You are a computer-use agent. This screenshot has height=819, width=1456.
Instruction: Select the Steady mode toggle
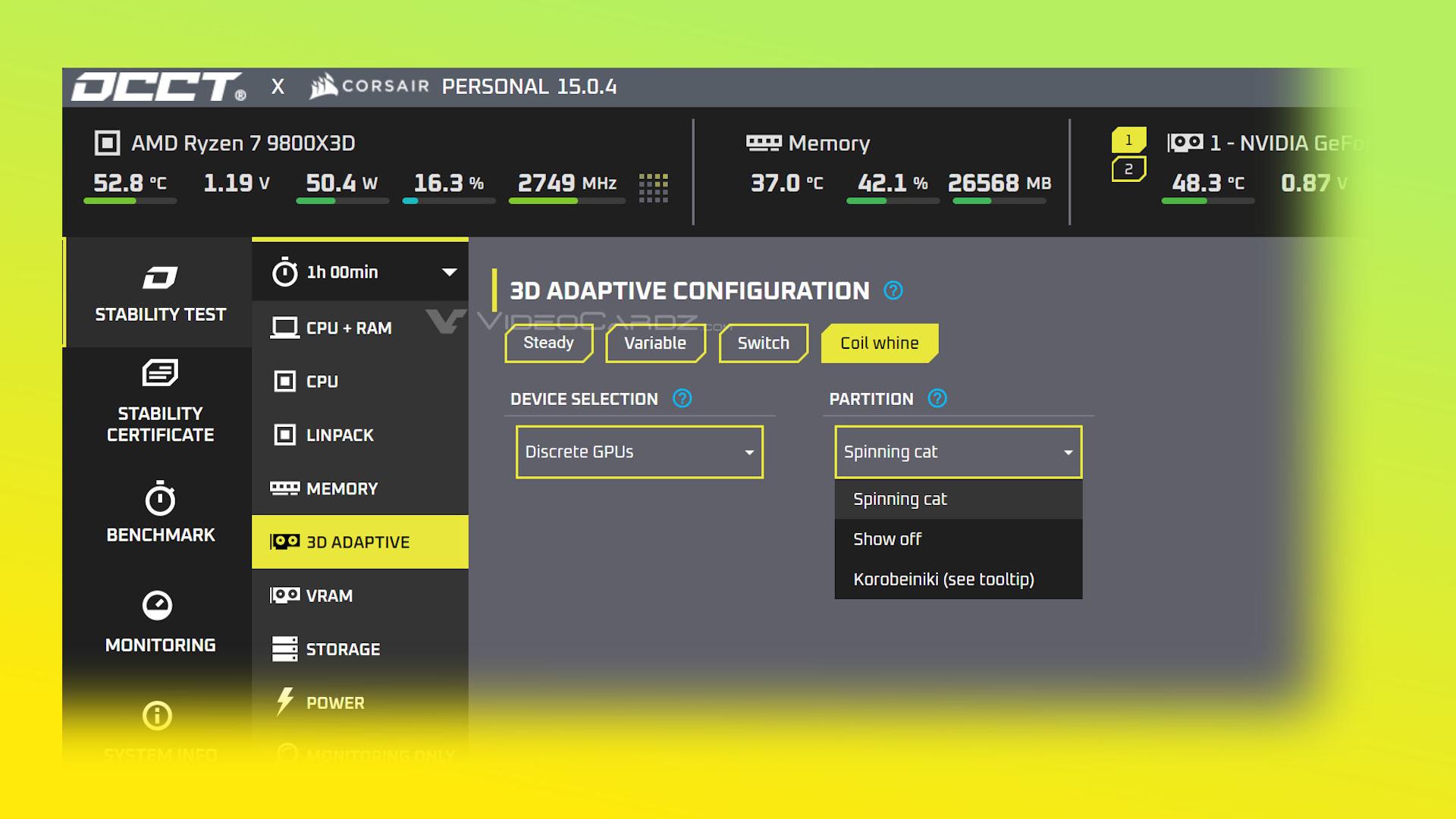click(x=548, y=343)
